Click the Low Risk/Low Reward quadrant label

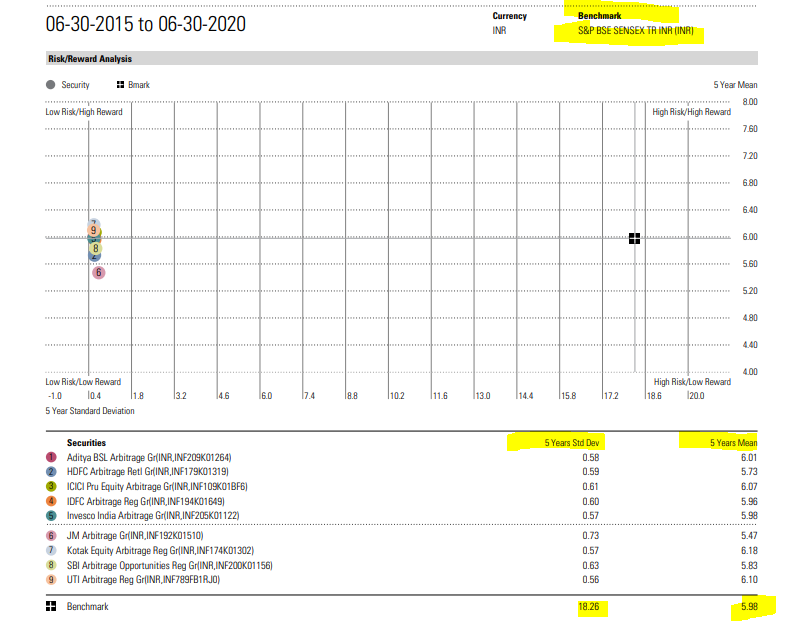coord(83,382)
